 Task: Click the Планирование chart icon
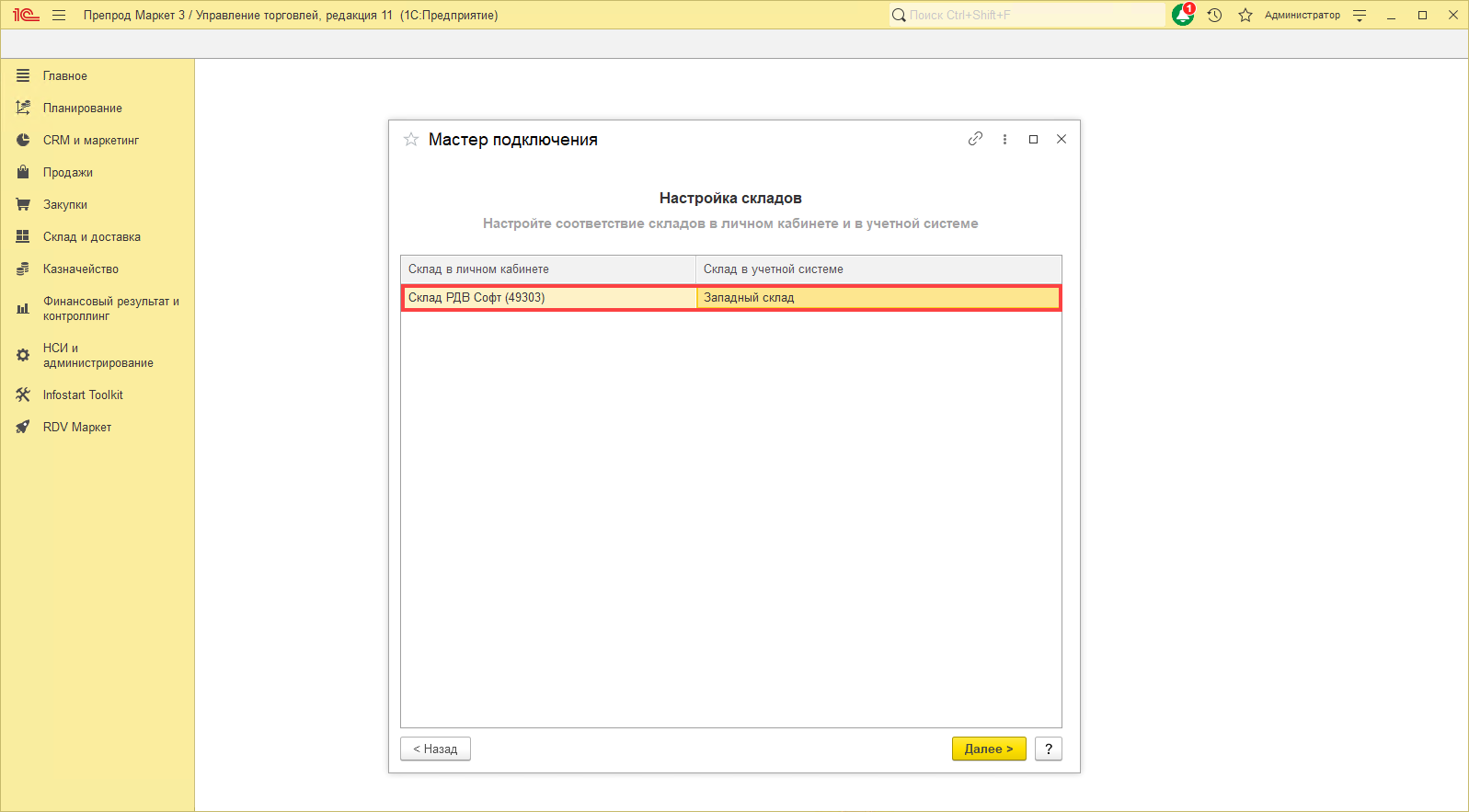point(23,108)
